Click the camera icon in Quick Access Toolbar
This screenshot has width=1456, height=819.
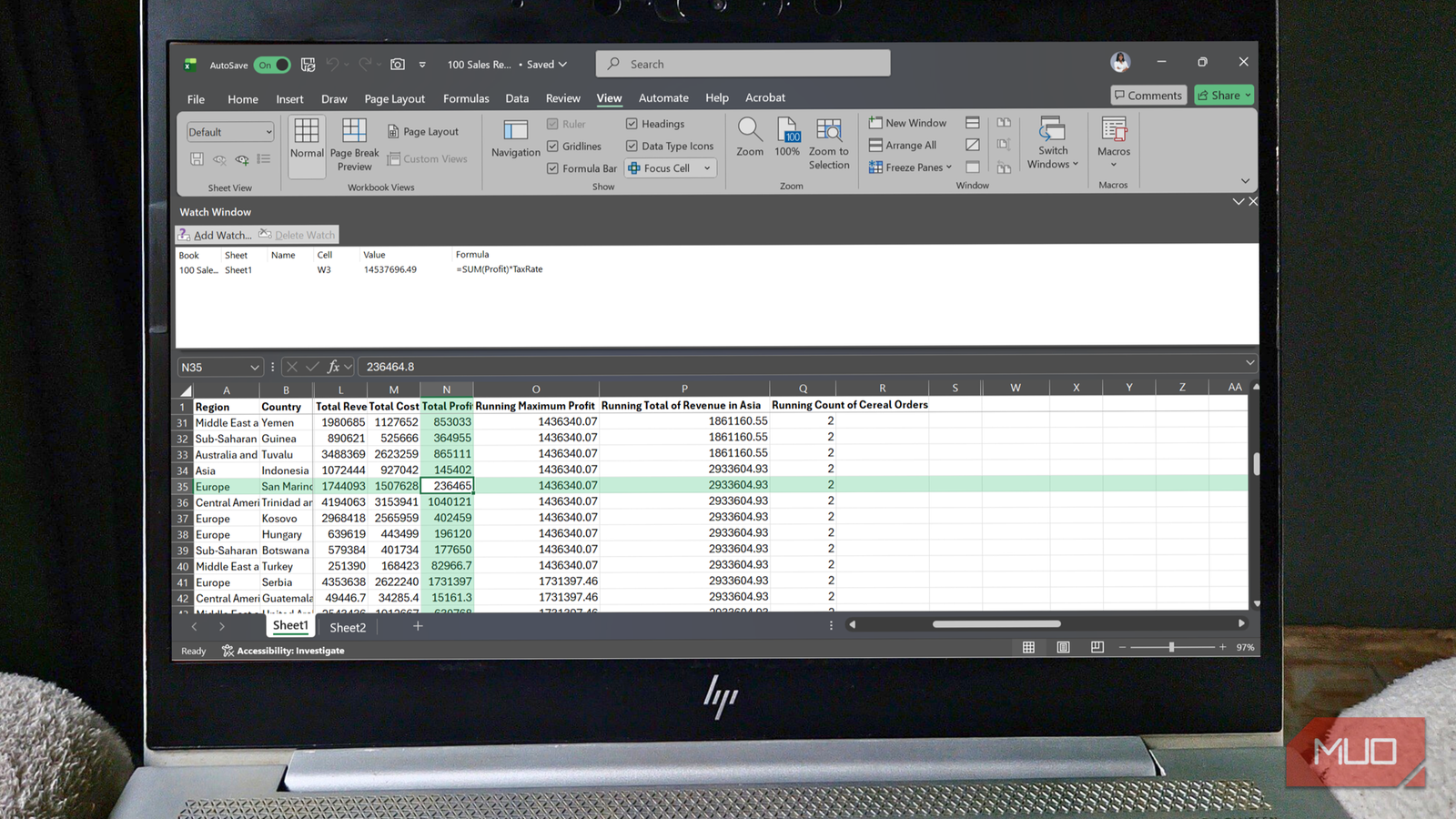pos(397,64)
